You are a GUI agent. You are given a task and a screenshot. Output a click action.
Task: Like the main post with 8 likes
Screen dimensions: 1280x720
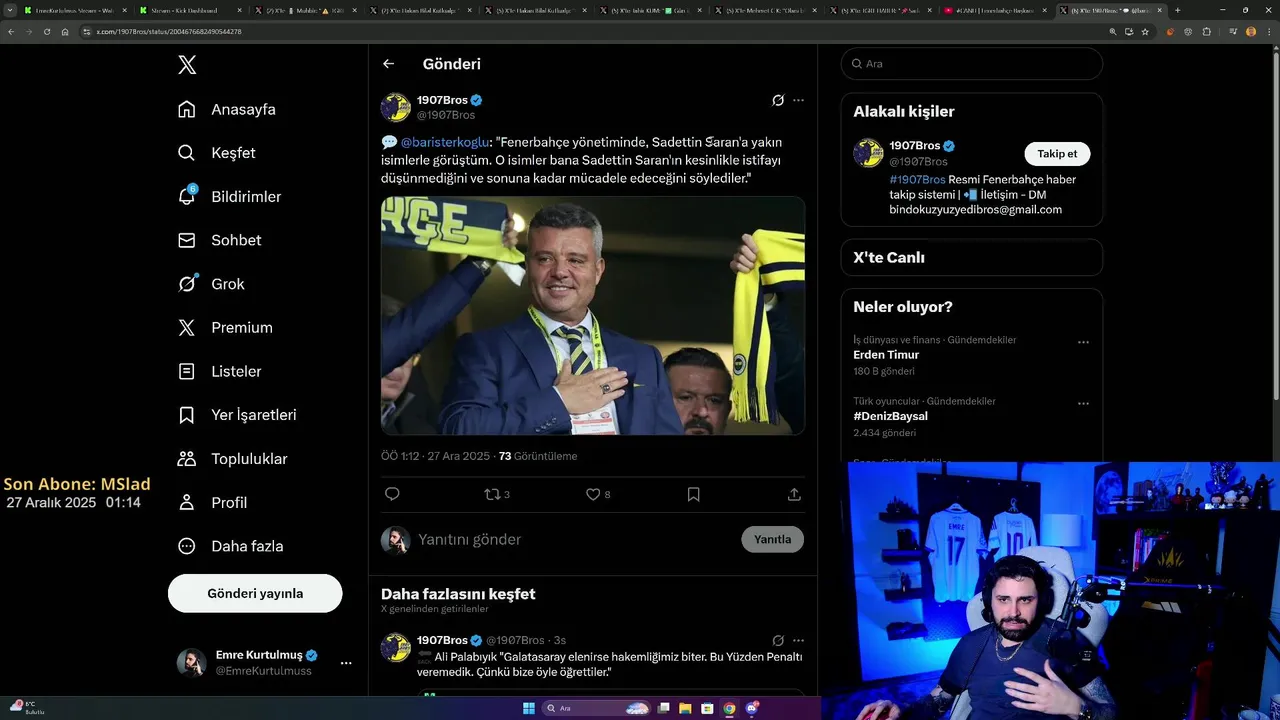598,494
